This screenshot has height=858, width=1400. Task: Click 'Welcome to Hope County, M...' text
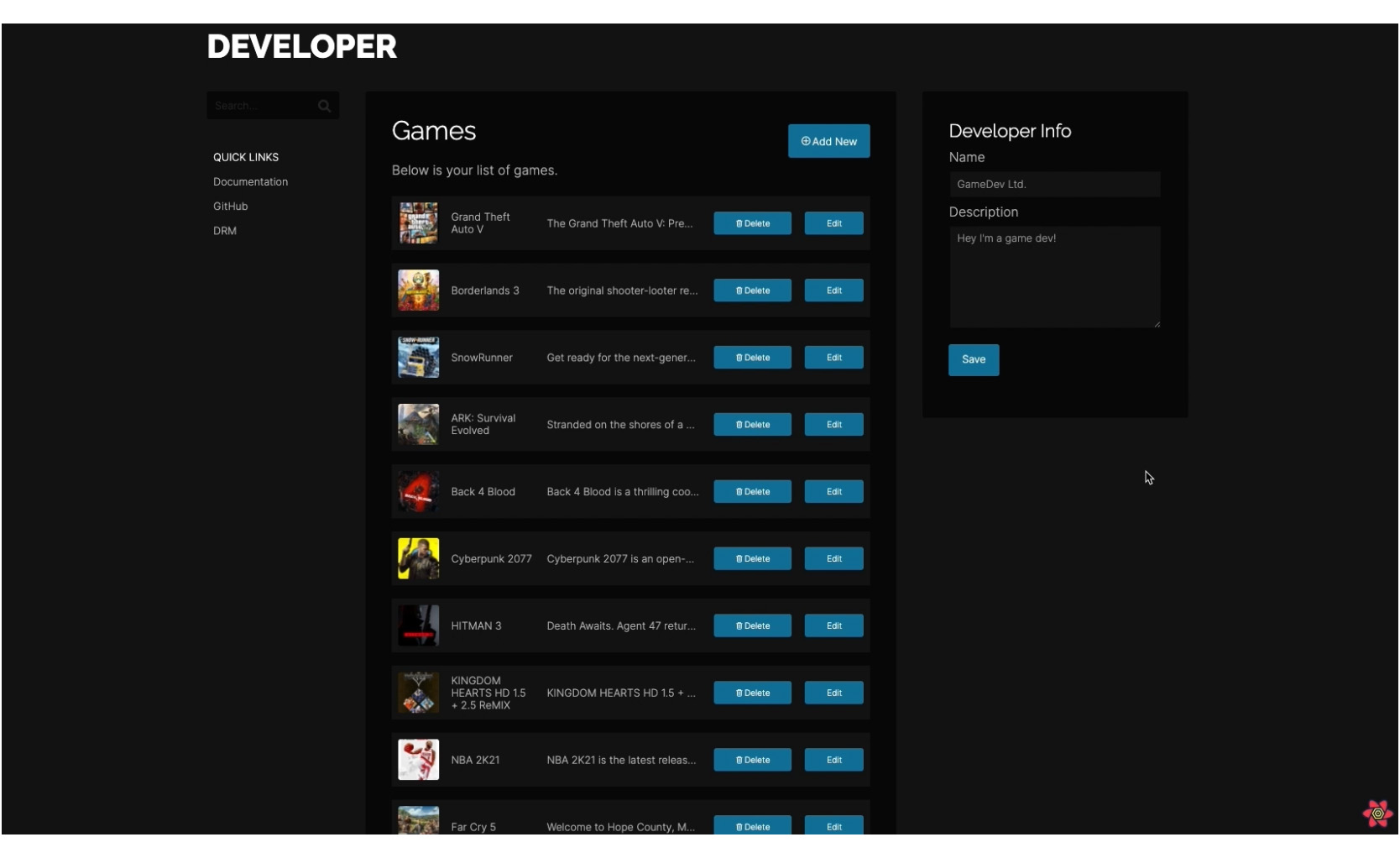pyautogui.click(x=620, y=828)
